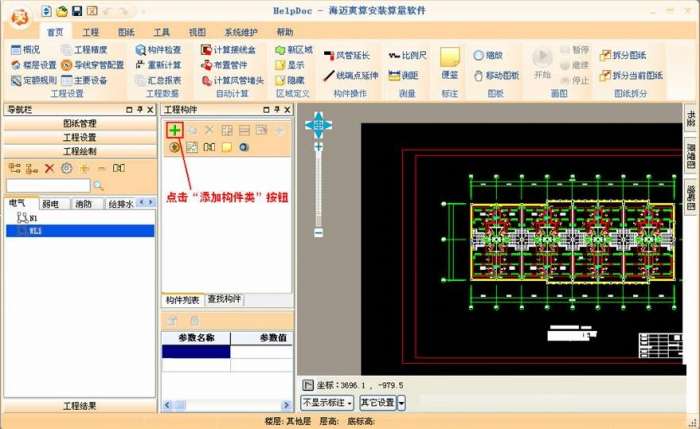
Task: Click right arrow of parameter table scrollbar
Action: (x=286, y=405)
